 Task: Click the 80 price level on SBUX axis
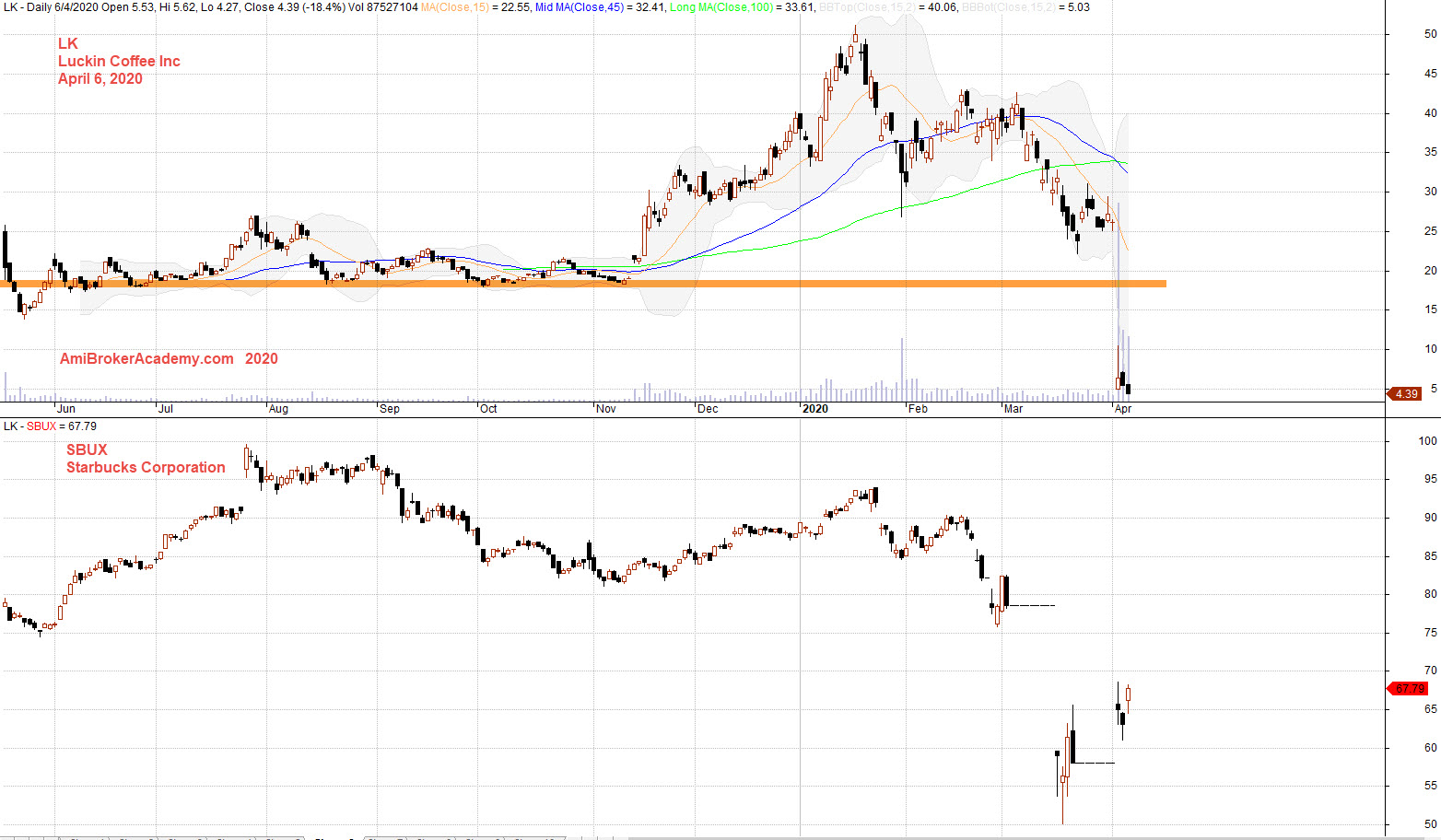click(x=1430, y=594)
